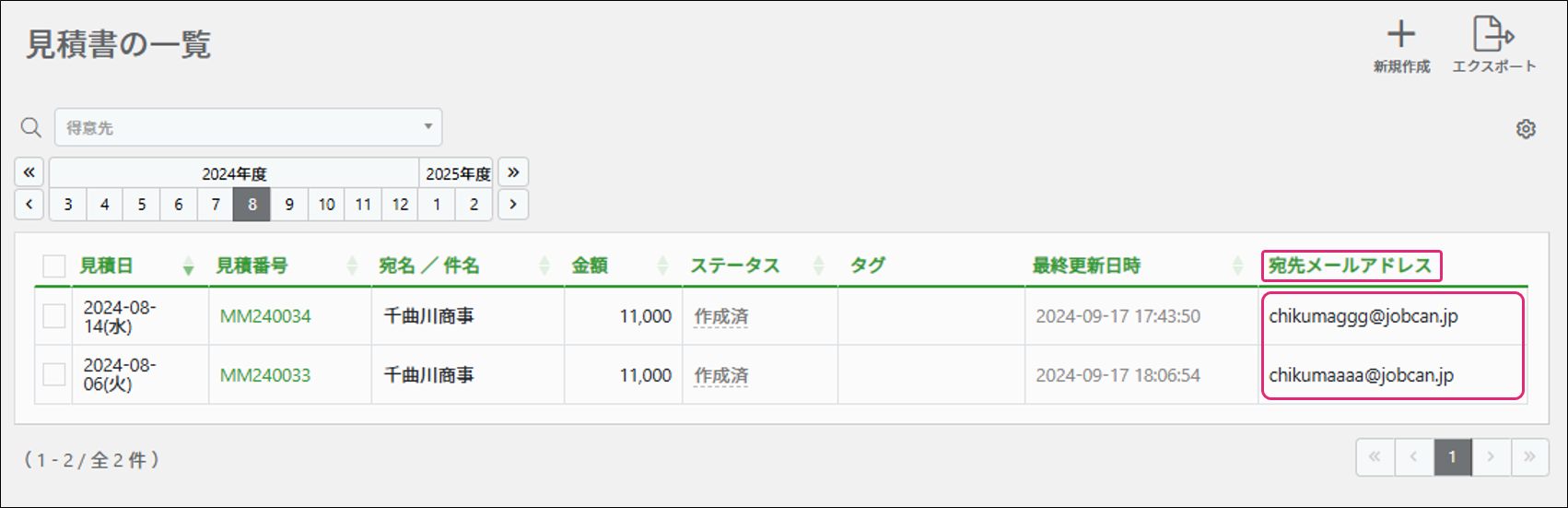Click the エクスポート export icon
This screenshot has height=508, width=1568.
point(1493,36)
